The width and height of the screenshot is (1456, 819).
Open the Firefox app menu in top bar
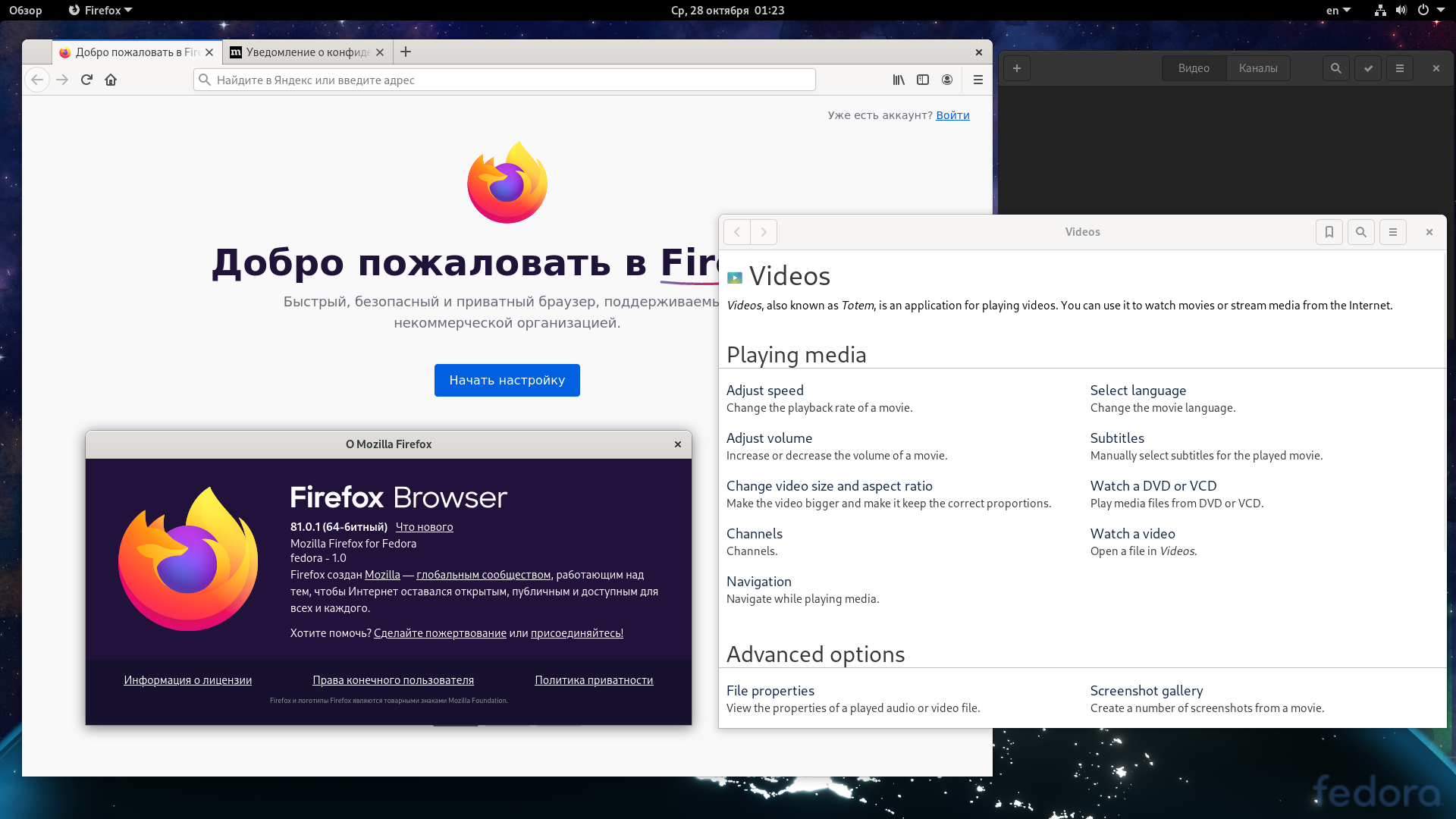(100, 11)
